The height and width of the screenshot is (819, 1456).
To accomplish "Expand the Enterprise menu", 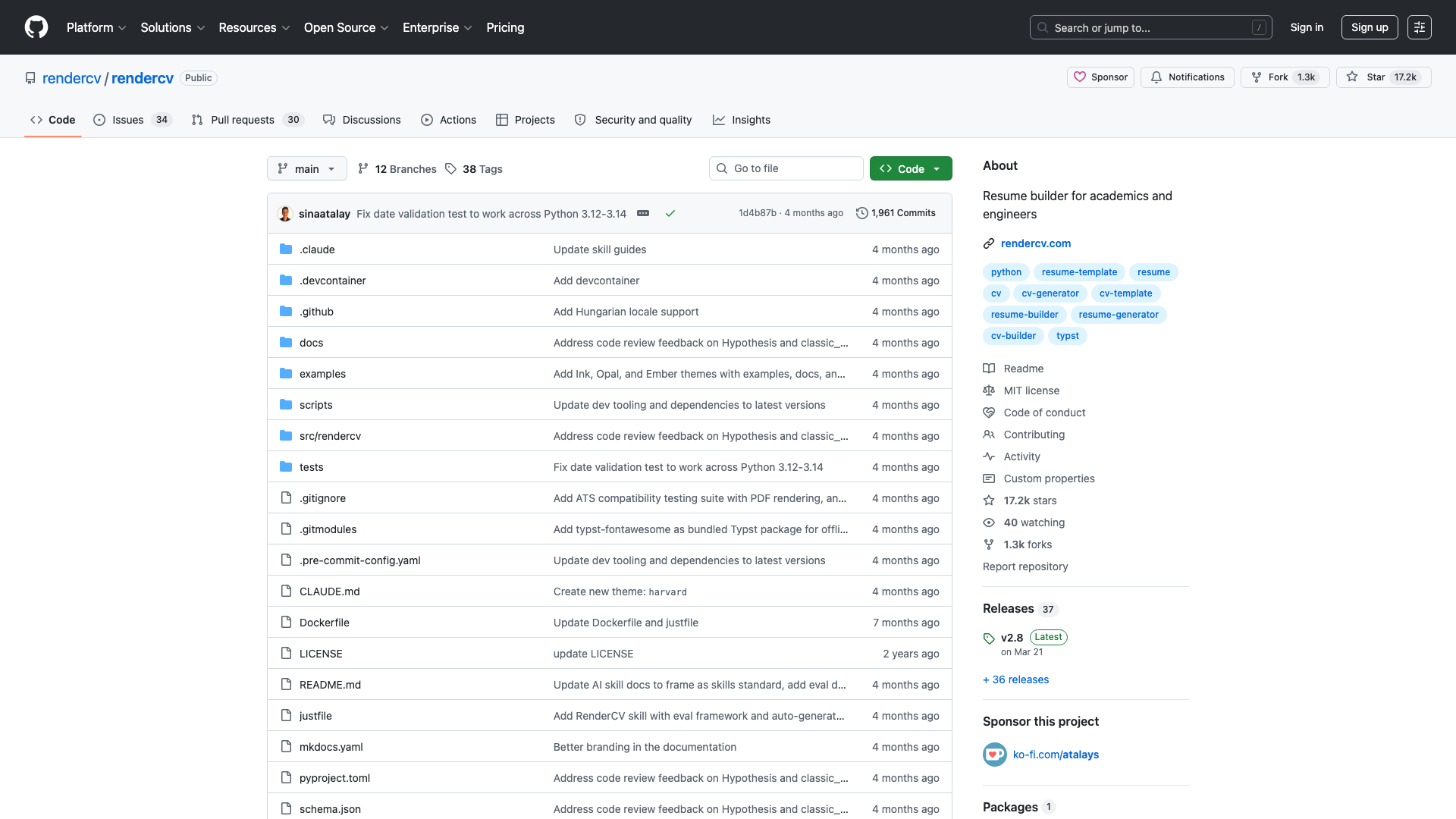I will (437, 27).
